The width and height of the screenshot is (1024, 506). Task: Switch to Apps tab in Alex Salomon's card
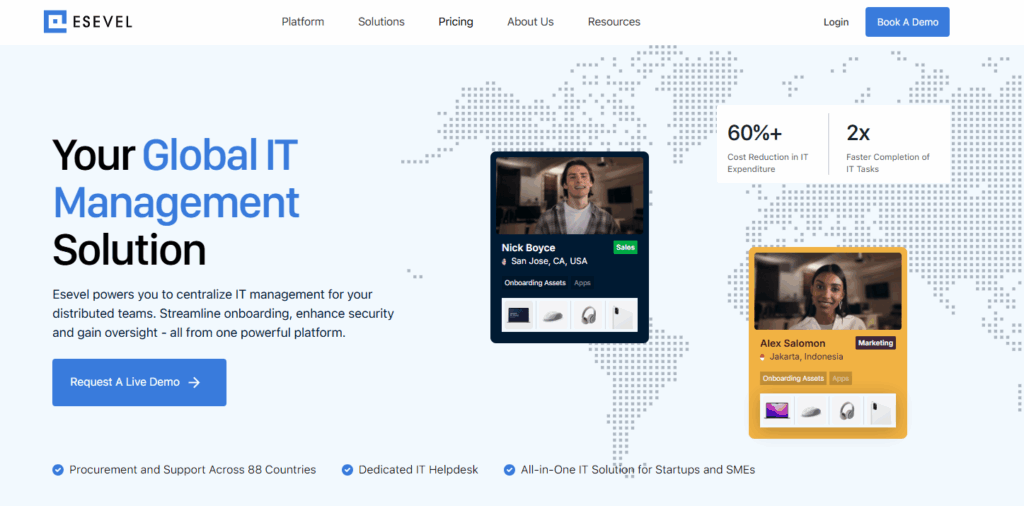pos(841,379)
